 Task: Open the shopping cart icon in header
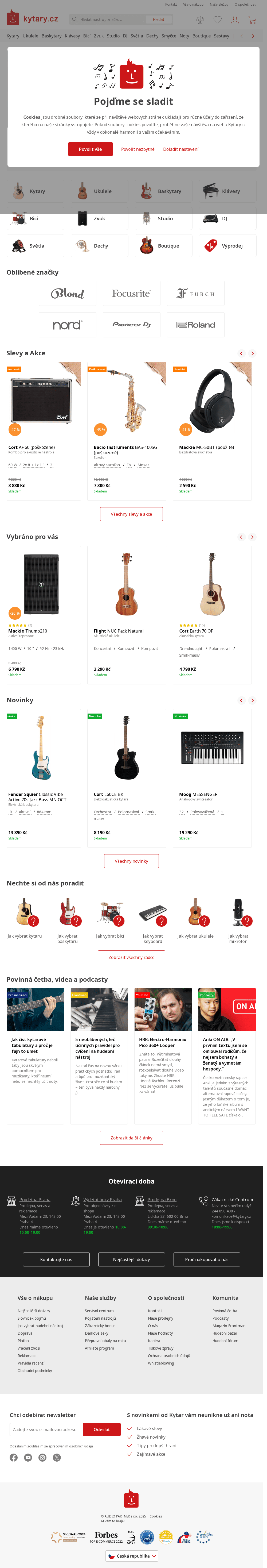[x=252, y=20]
